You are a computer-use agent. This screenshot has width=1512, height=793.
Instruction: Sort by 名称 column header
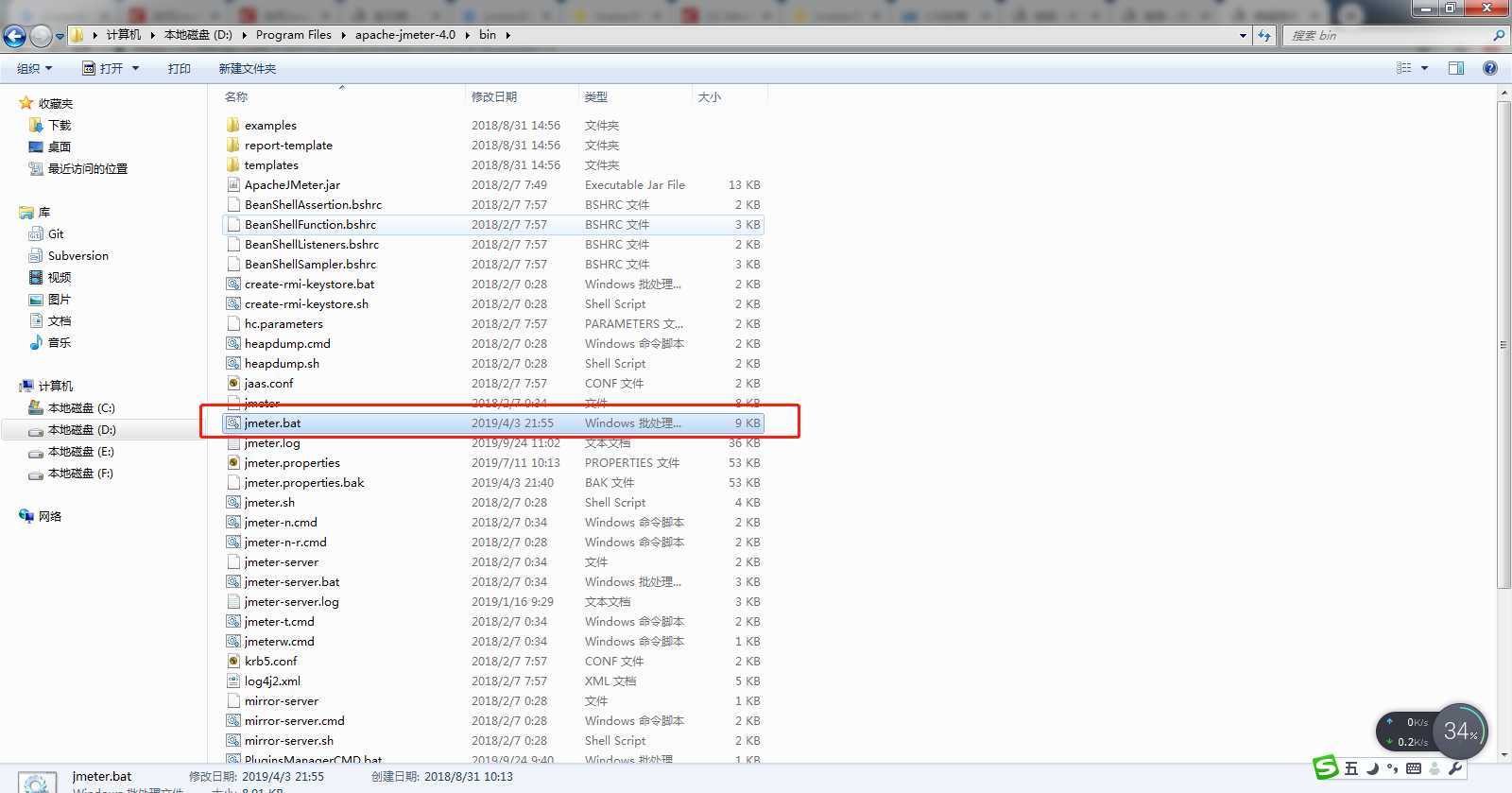[236, 96]
